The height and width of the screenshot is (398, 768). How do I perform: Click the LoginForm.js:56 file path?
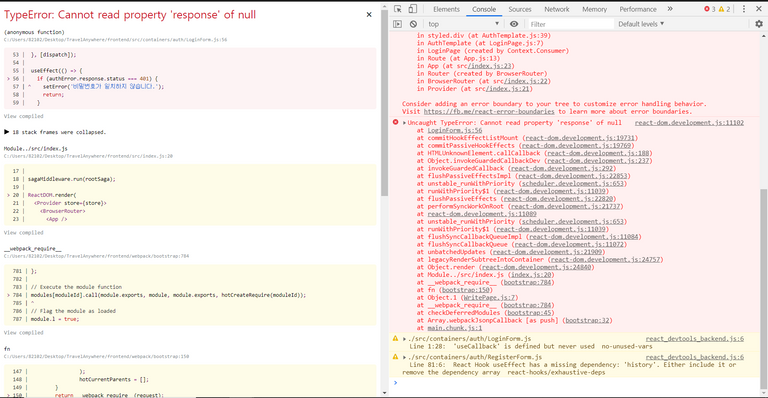116,40
